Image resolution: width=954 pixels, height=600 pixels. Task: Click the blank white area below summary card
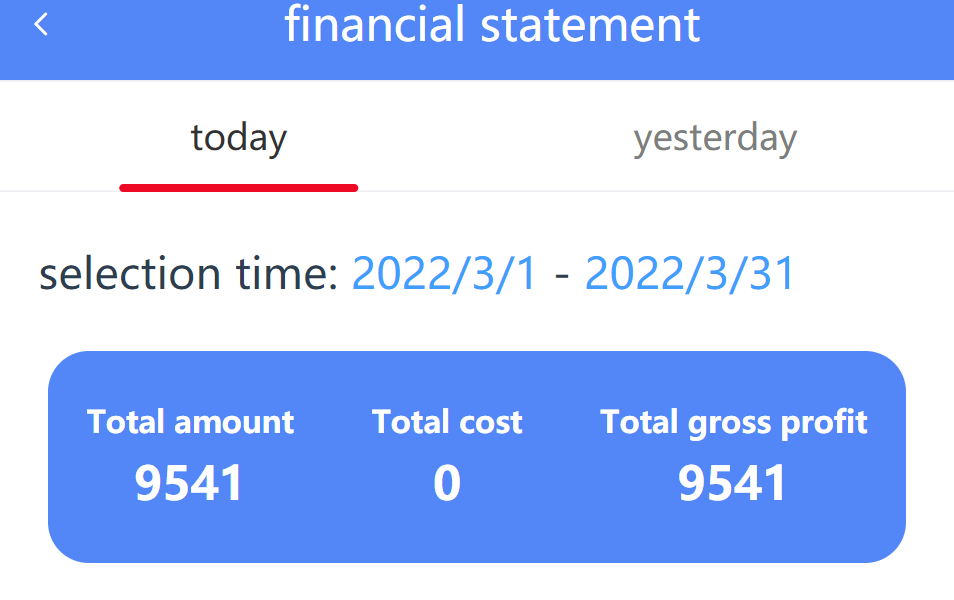click(x=477, y=582)
